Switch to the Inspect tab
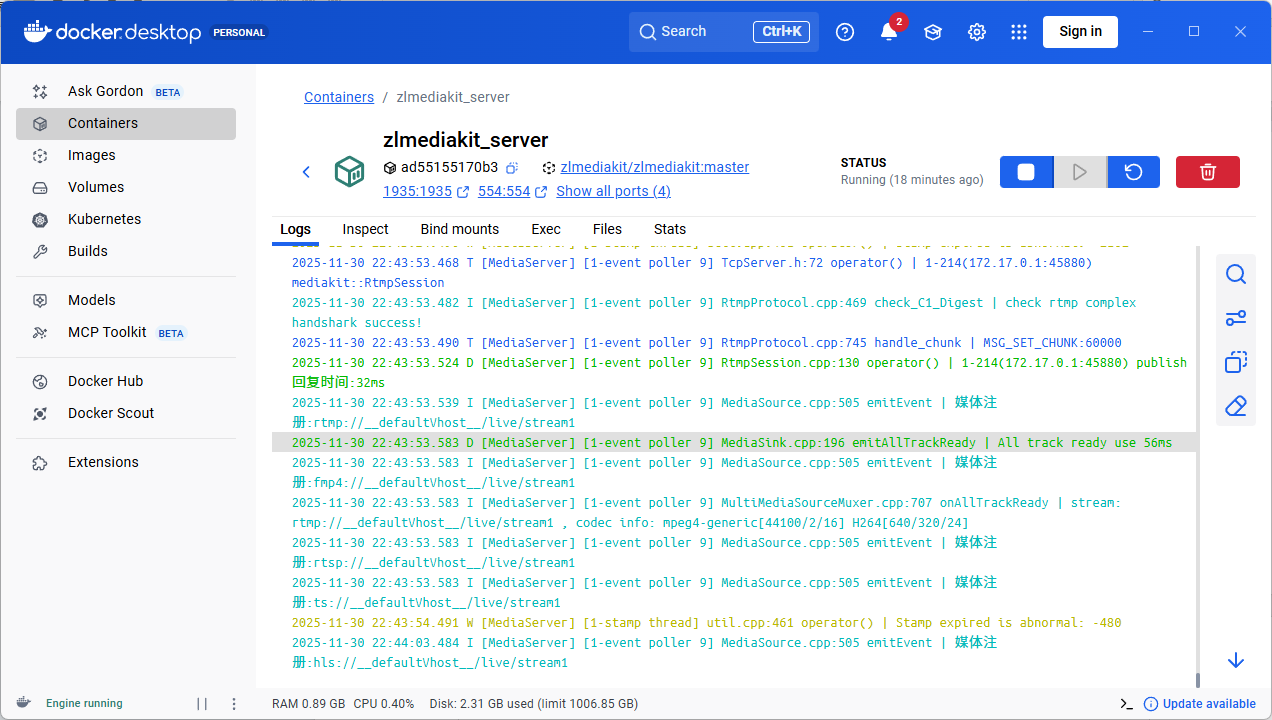Viewport: 1272px width, 720px height. point(365,229)
